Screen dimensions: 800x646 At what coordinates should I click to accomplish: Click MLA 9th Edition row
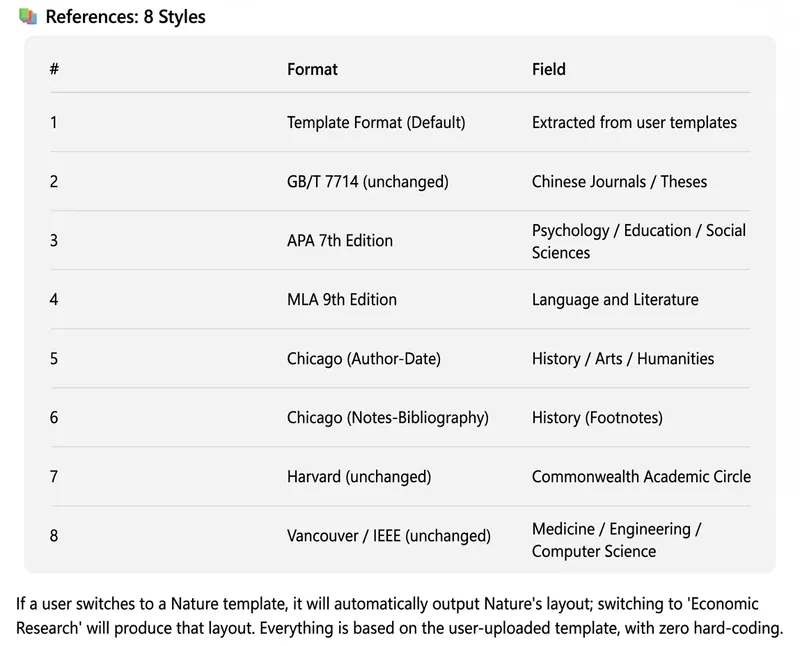(400, 300)
